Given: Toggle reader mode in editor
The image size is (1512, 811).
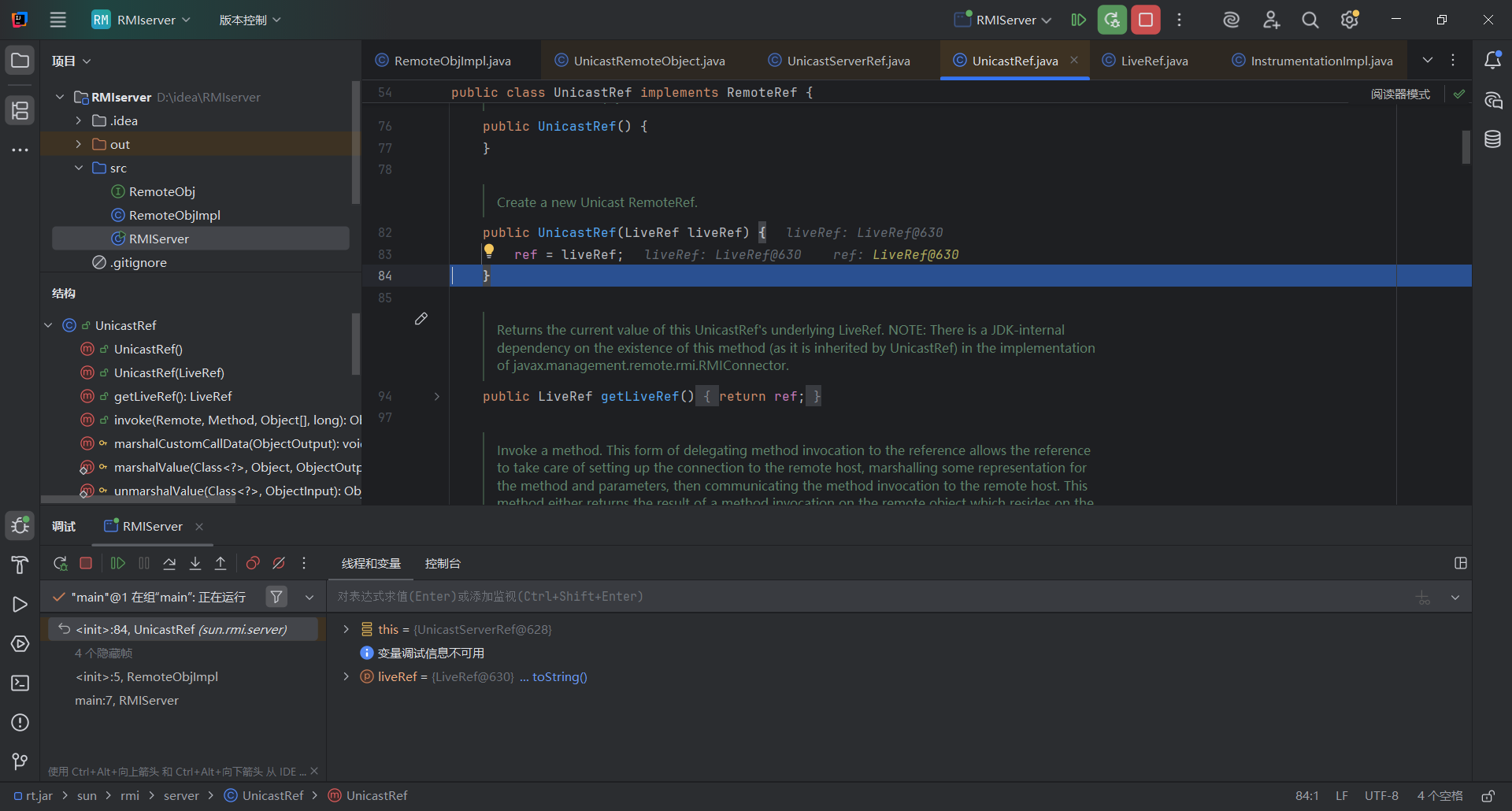Looking at the screenshot, I should click(x=1400, y=94).
